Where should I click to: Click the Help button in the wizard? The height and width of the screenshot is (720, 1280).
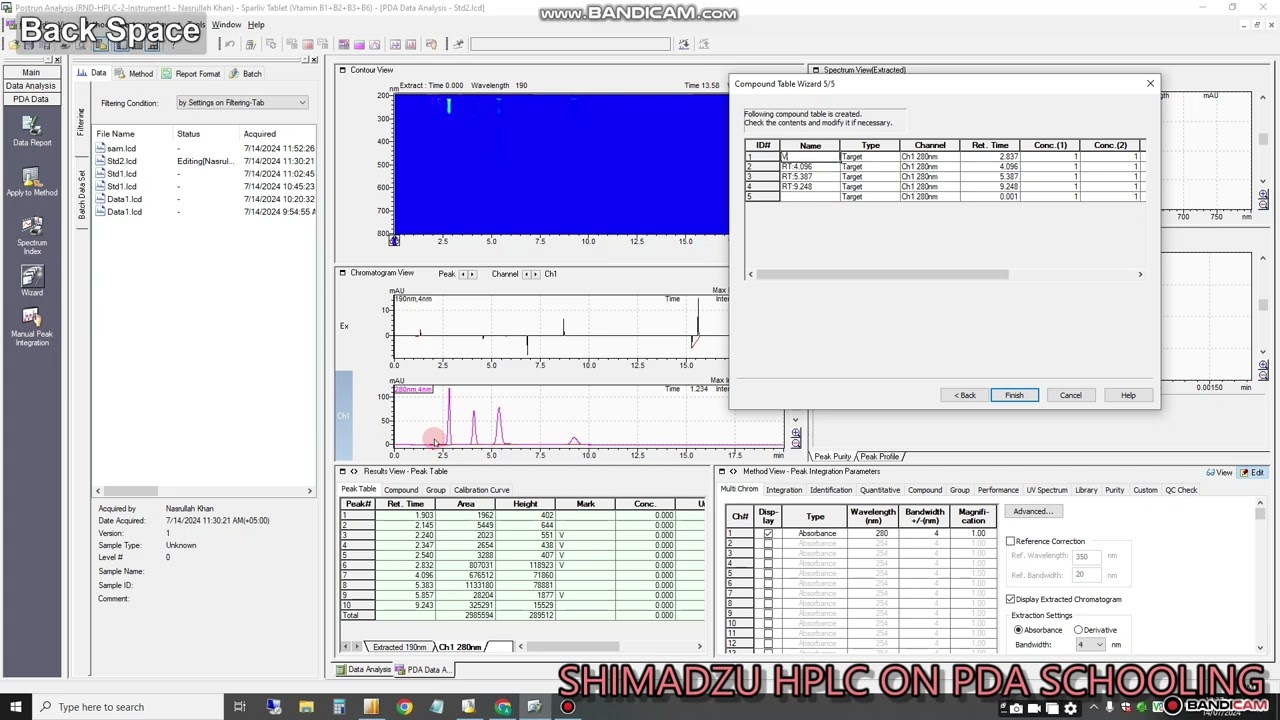[1128, 395]
